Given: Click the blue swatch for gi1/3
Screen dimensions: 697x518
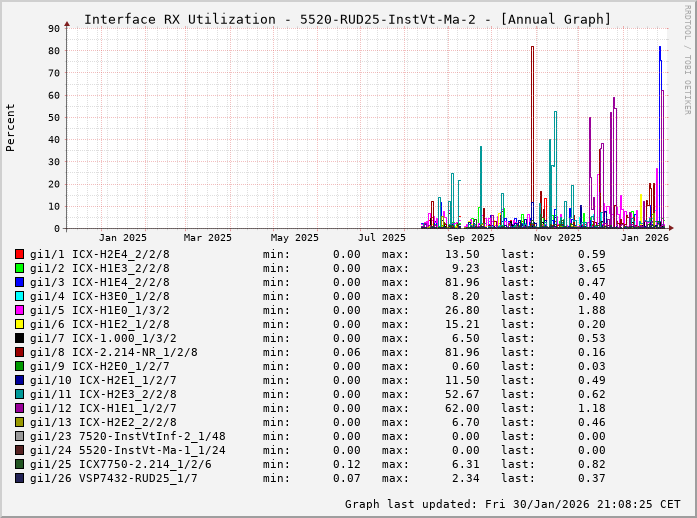Looking at the screenshot, I should pos(20,282).
